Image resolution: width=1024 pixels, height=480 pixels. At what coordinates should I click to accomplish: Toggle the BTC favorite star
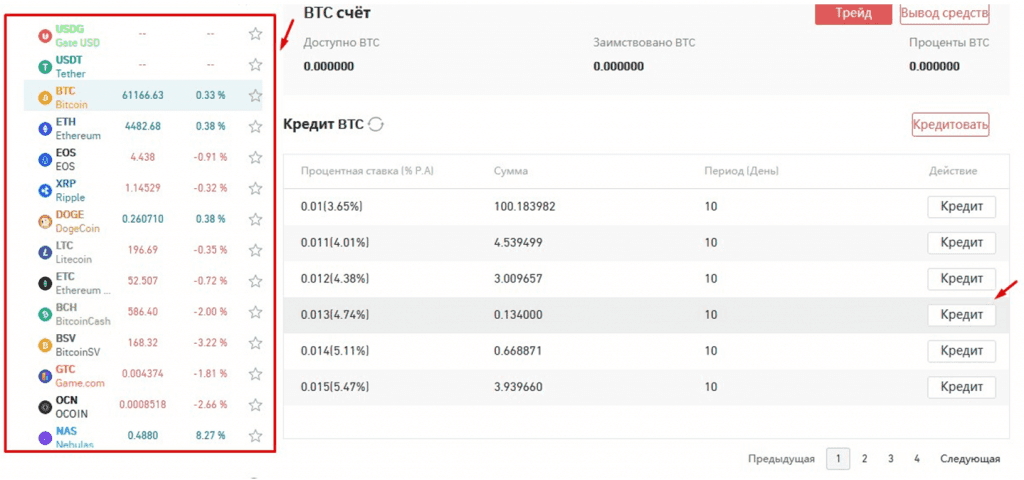pyautogui.click(x=255, y=95)
